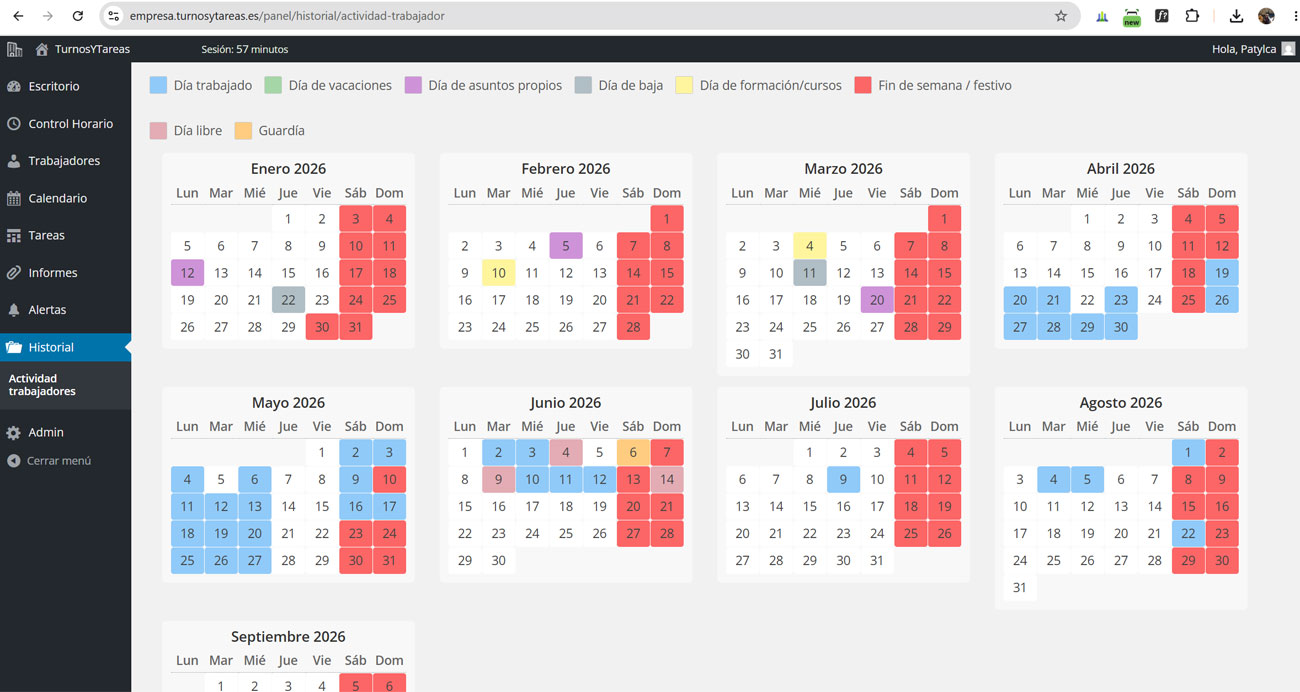Go to Trabajadores section

tap(65, 161)
